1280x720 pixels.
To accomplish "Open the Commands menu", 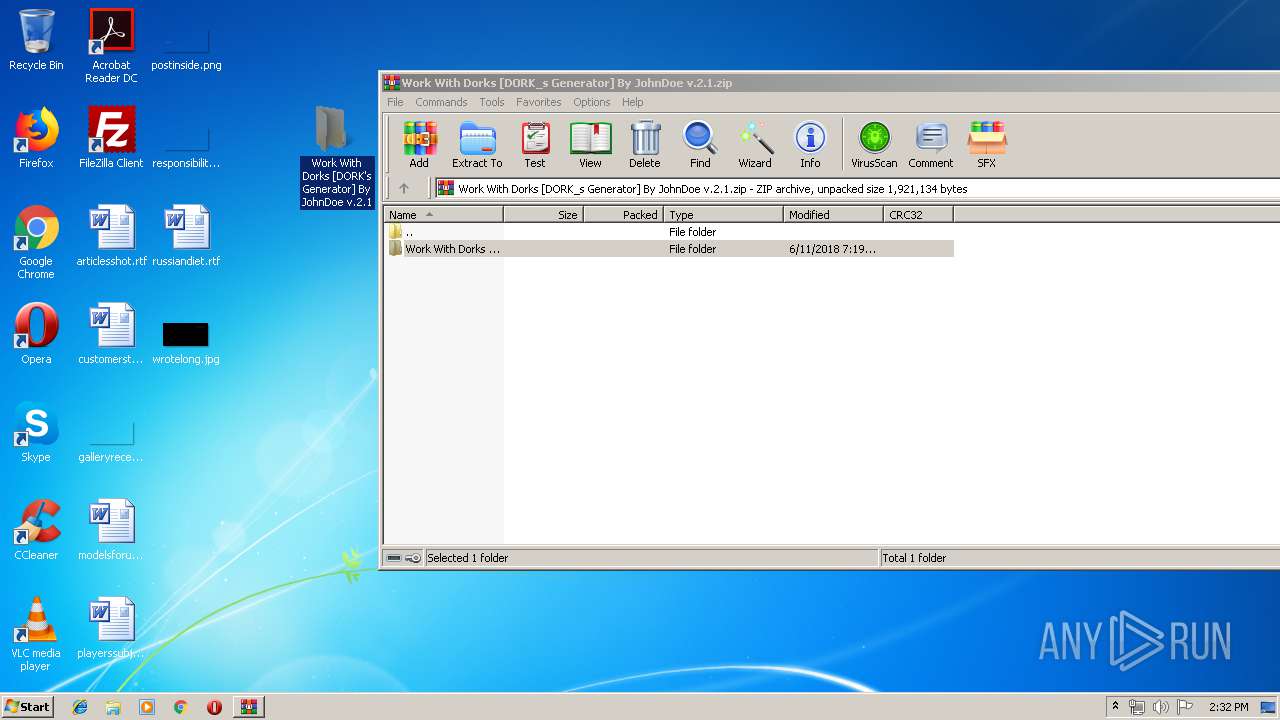I will click(441, 102).
